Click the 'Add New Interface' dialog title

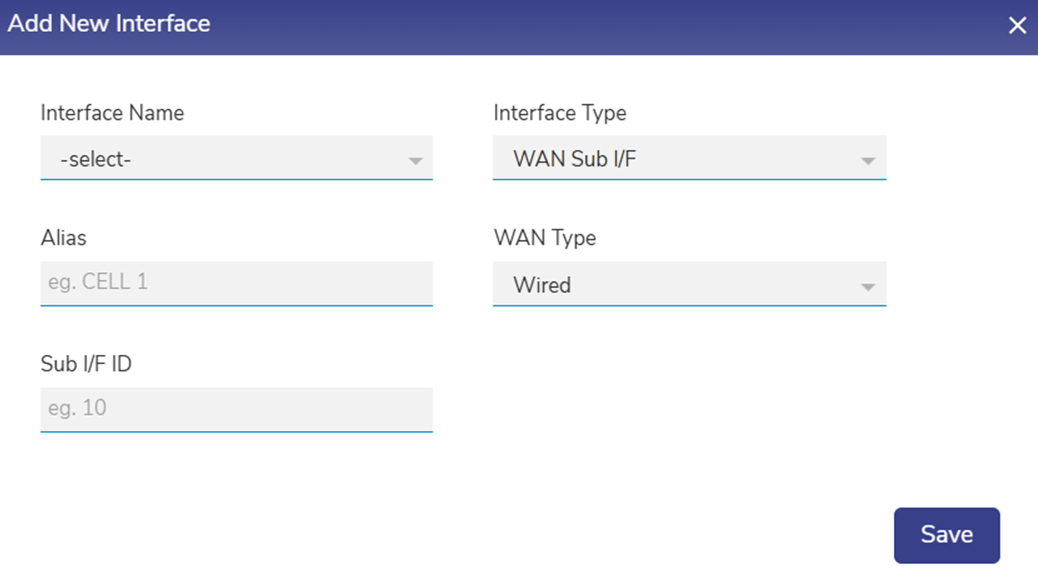[x=109, y=24]
